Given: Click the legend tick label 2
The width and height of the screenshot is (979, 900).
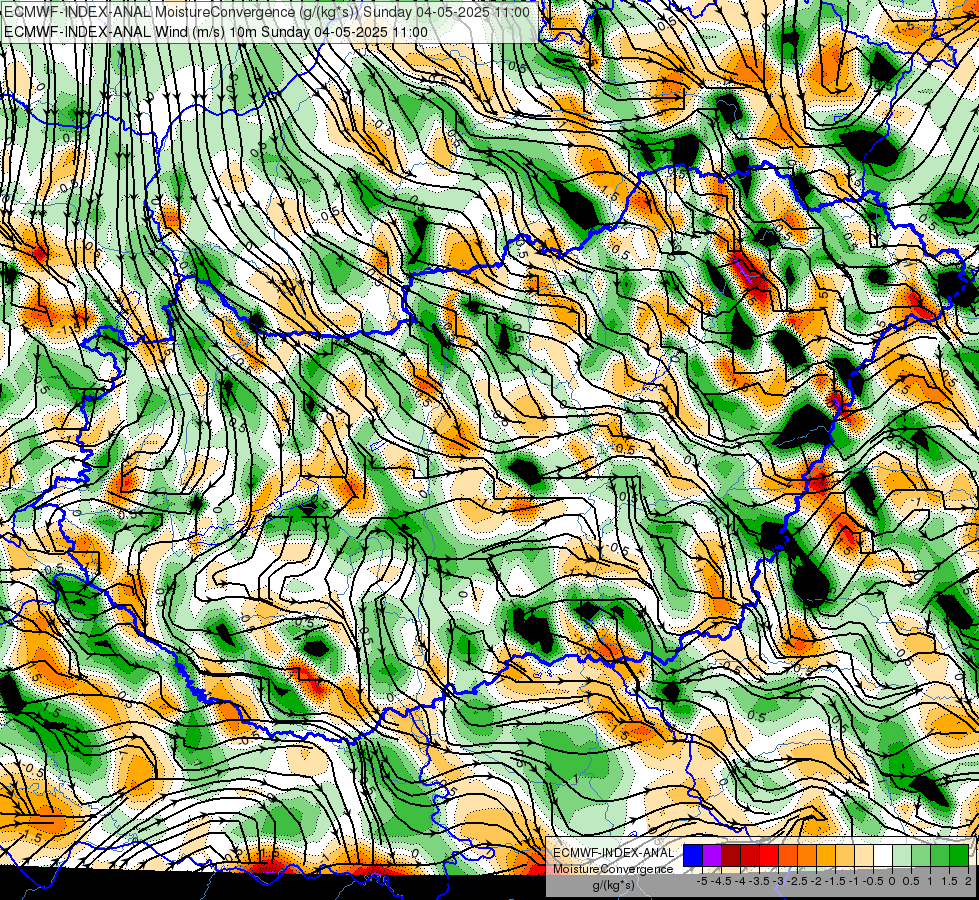Looking at the screenshot, I should [x=968, y=881].
